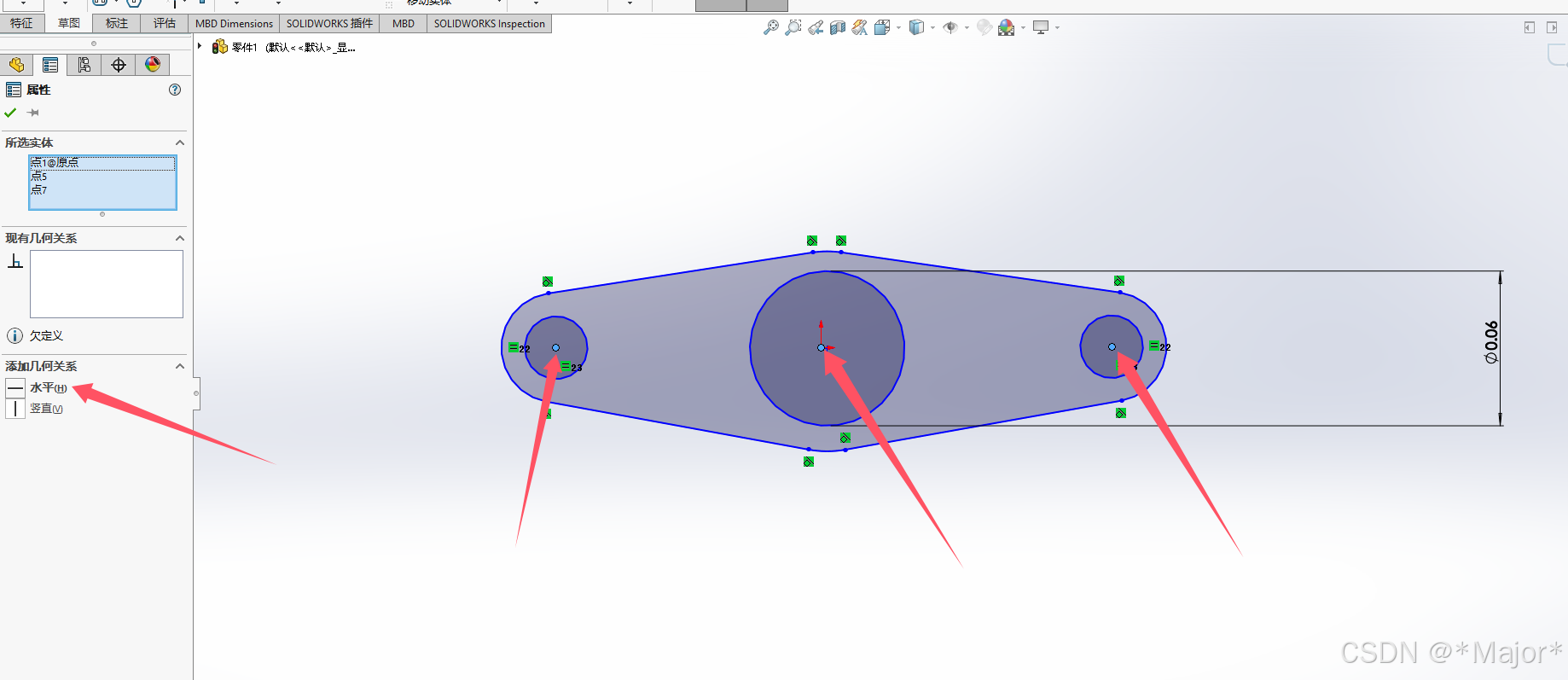Click Previous View icon
This screenshot has height=680, width=1568.
point(816,27)
